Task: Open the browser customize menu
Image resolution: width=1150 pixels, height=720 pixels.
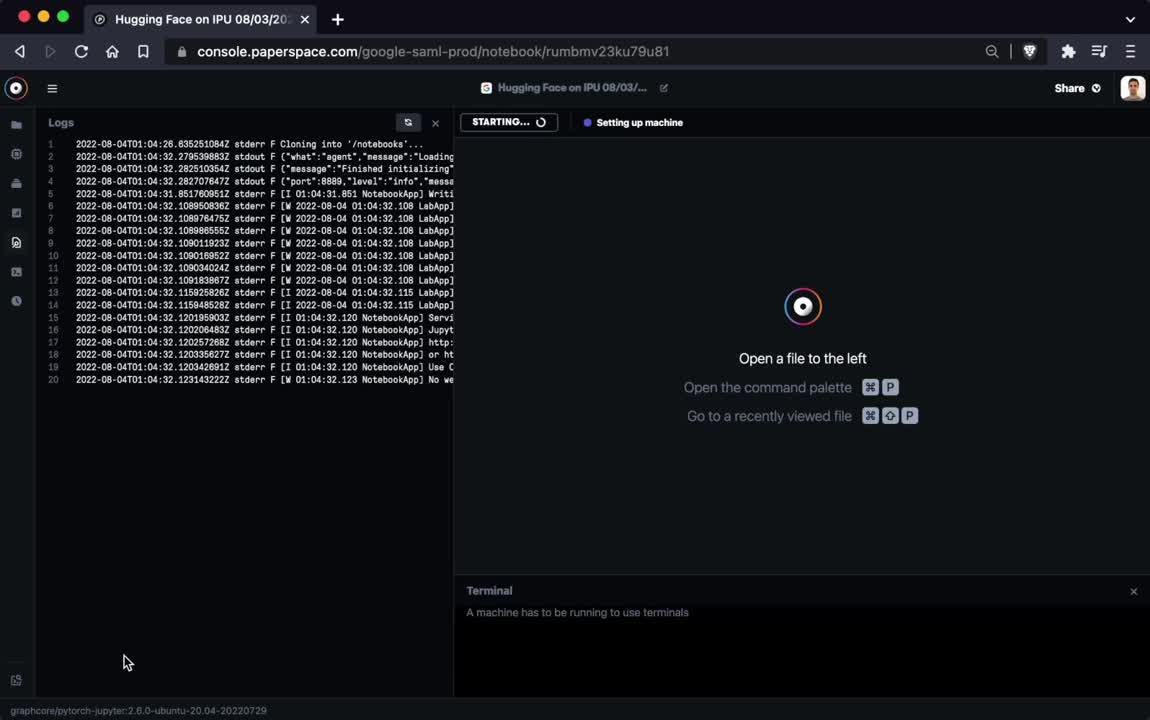Action: click(1131, 51)
